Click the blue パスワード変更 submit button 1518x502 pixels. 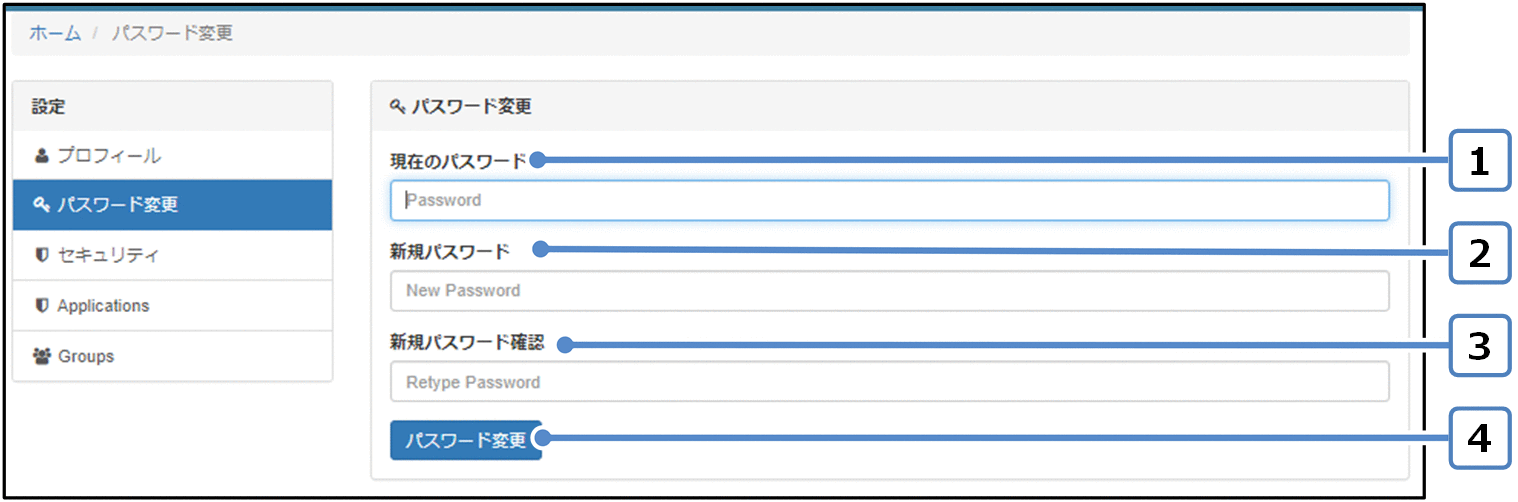tap(466, 440)
